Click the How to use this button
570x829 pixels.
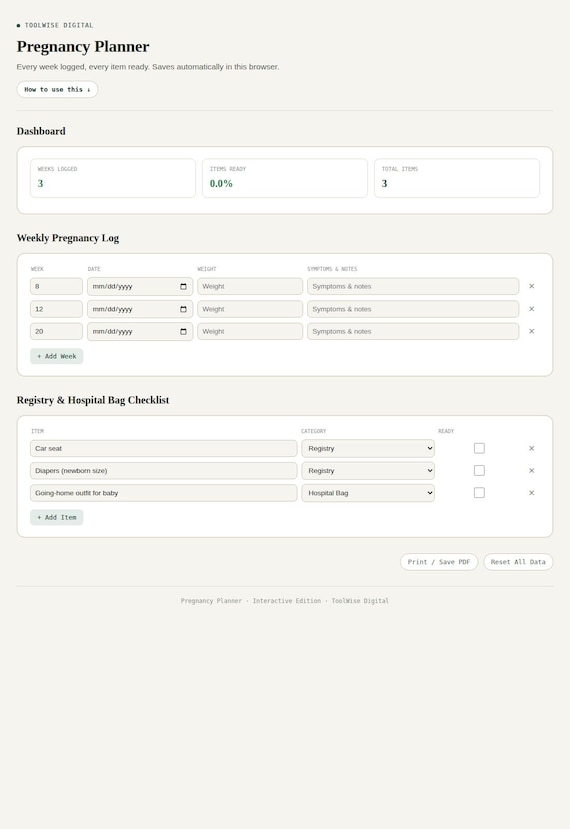(57, 89)
